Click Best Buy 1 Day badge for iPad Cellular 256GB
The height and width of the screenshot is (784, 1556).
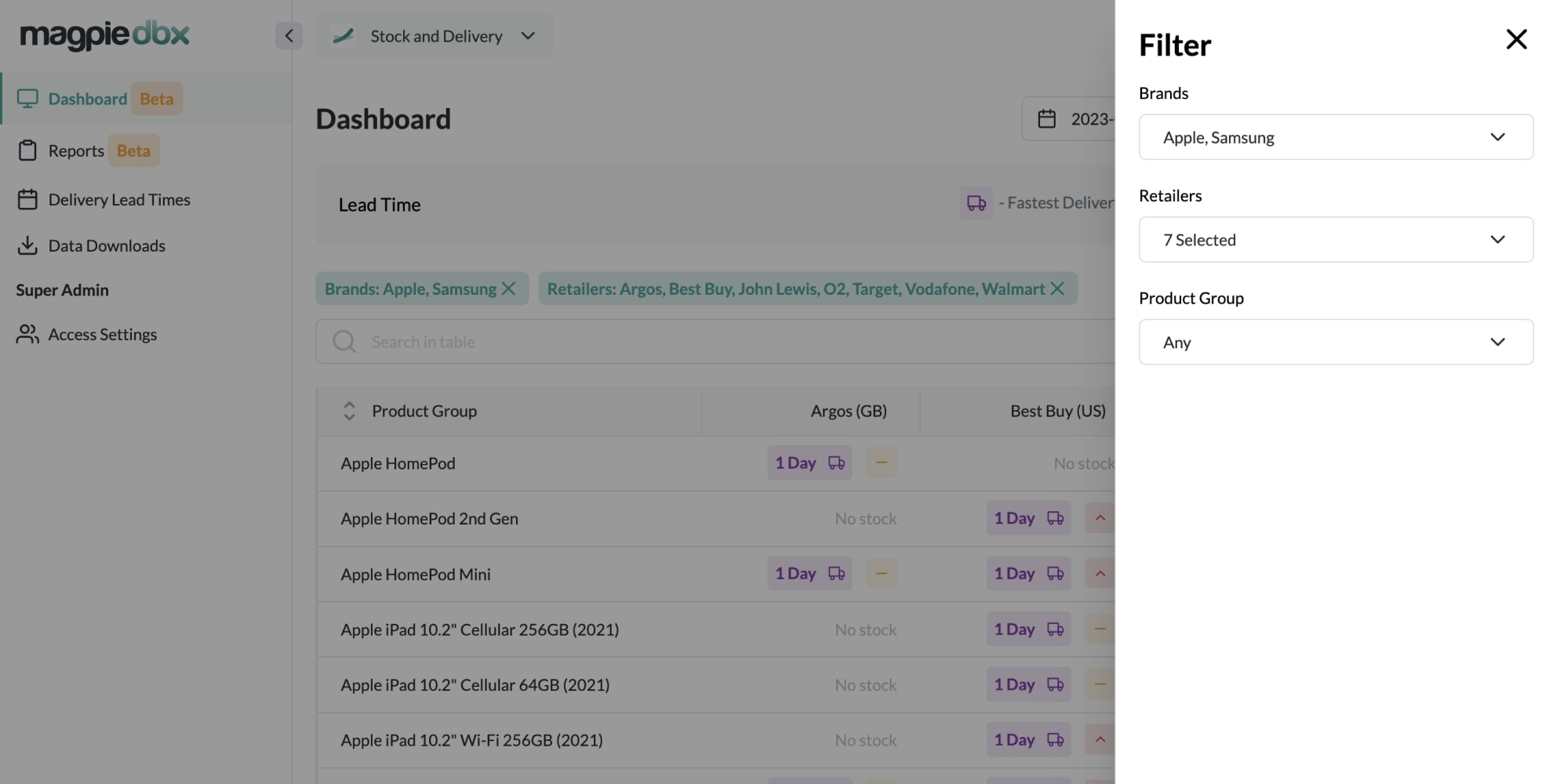tap(1028, 630)
